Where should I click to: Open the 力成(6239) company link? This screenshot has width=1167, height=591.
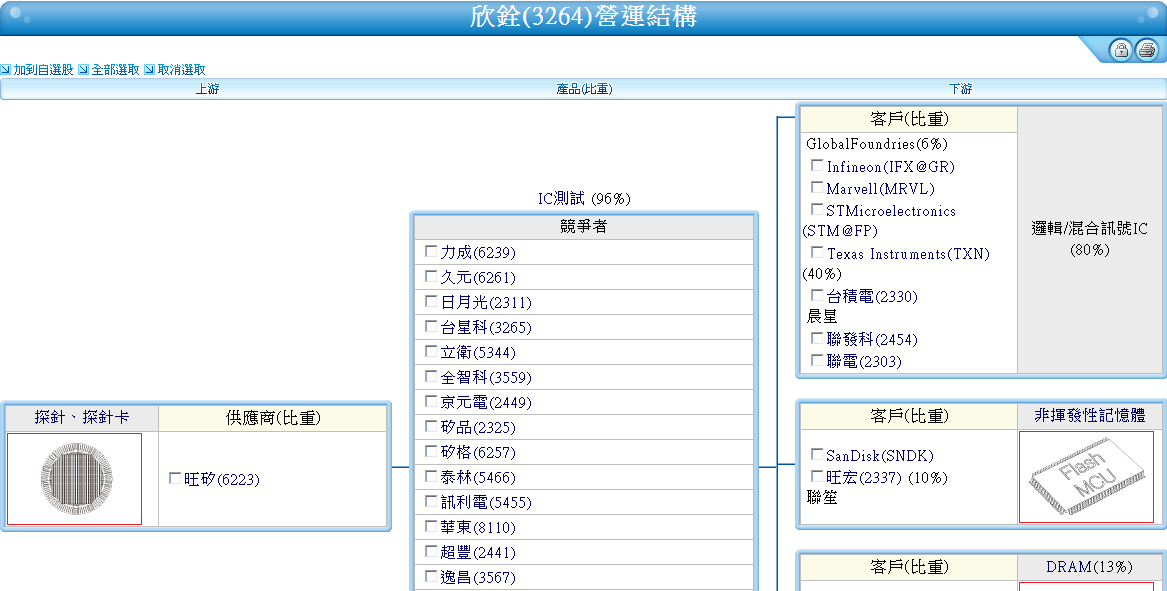click(478, 252)
